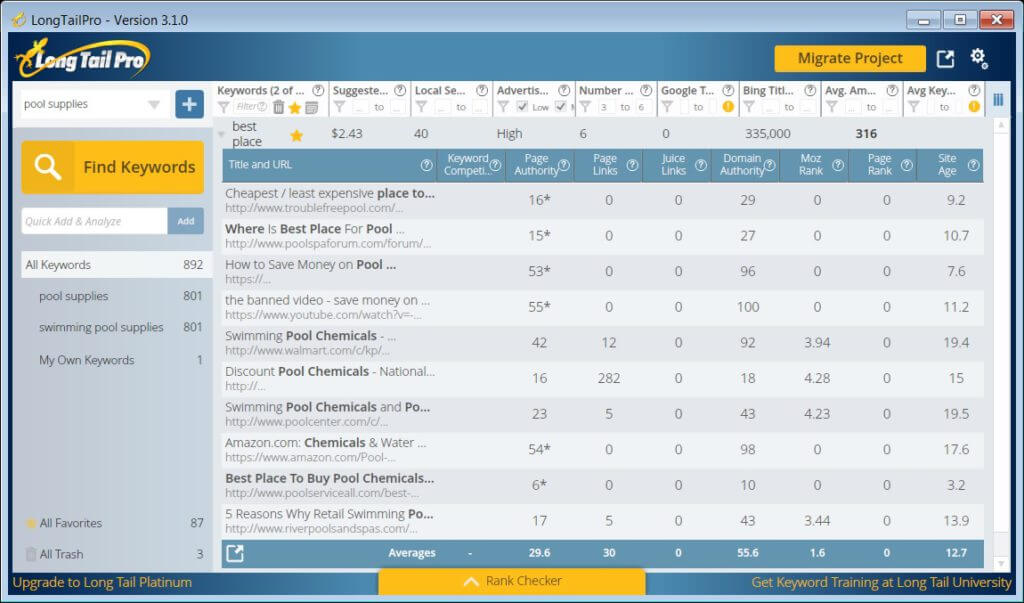Click the Local Searches filter funnel icon
This screenshot has height=603, width=1024.
pos(421,107)
